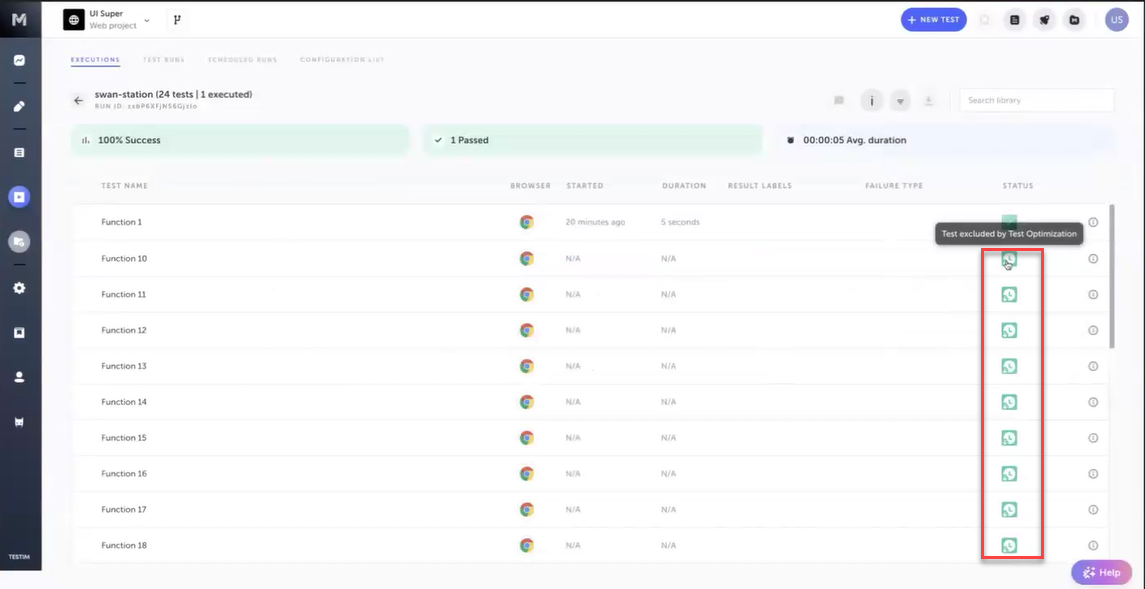
Task: Select the Function 10 test name
Action: coord(124,258)
